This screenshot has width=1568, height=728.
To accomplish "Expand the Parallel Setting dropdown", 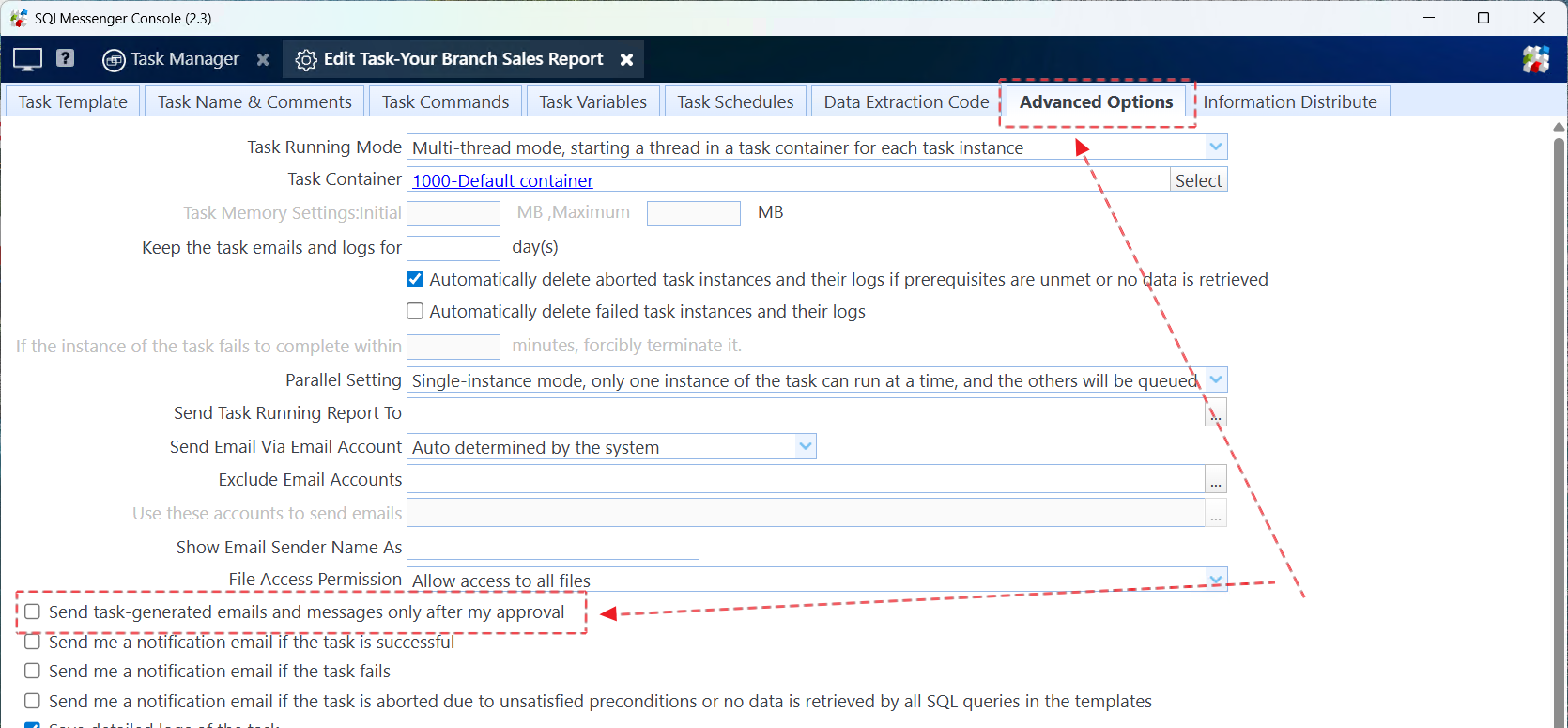I will click(x=1216, y=380).
